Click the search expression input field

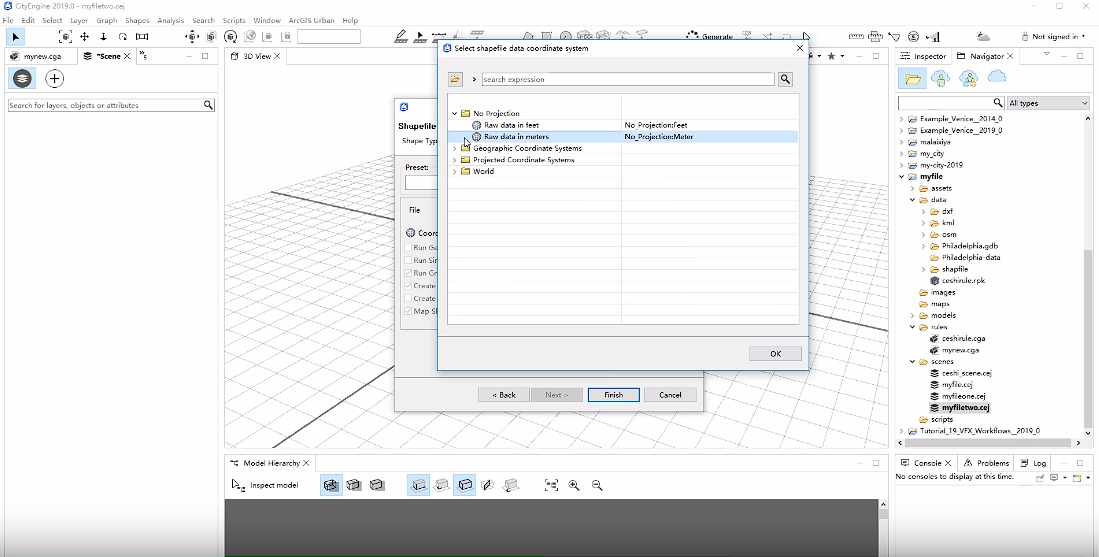(627, 79)
